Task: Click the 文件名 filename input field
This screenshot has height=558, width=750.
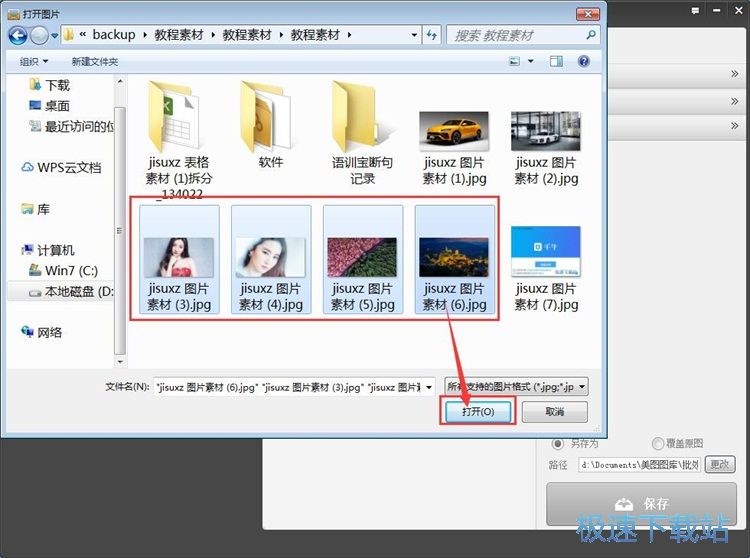Action: tap(288, 386)
